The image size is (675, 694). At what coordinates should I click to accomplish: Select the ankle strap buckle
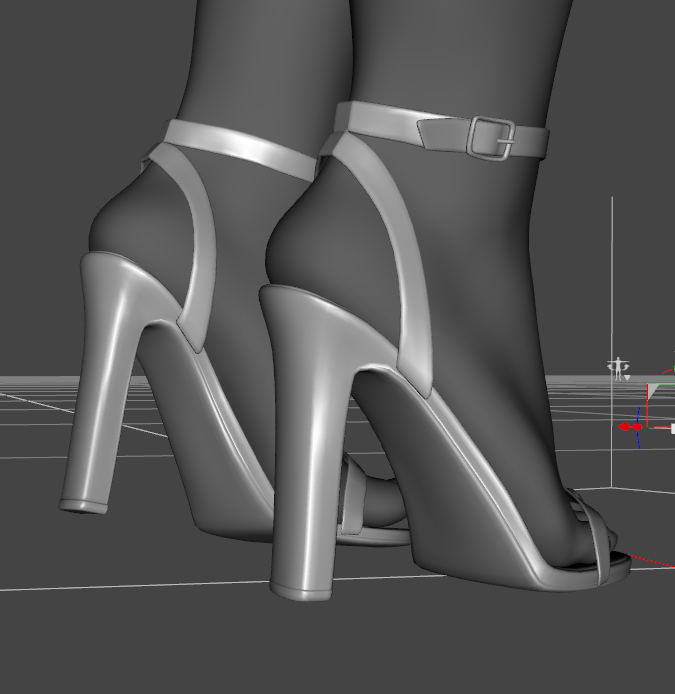pos(492,138)
